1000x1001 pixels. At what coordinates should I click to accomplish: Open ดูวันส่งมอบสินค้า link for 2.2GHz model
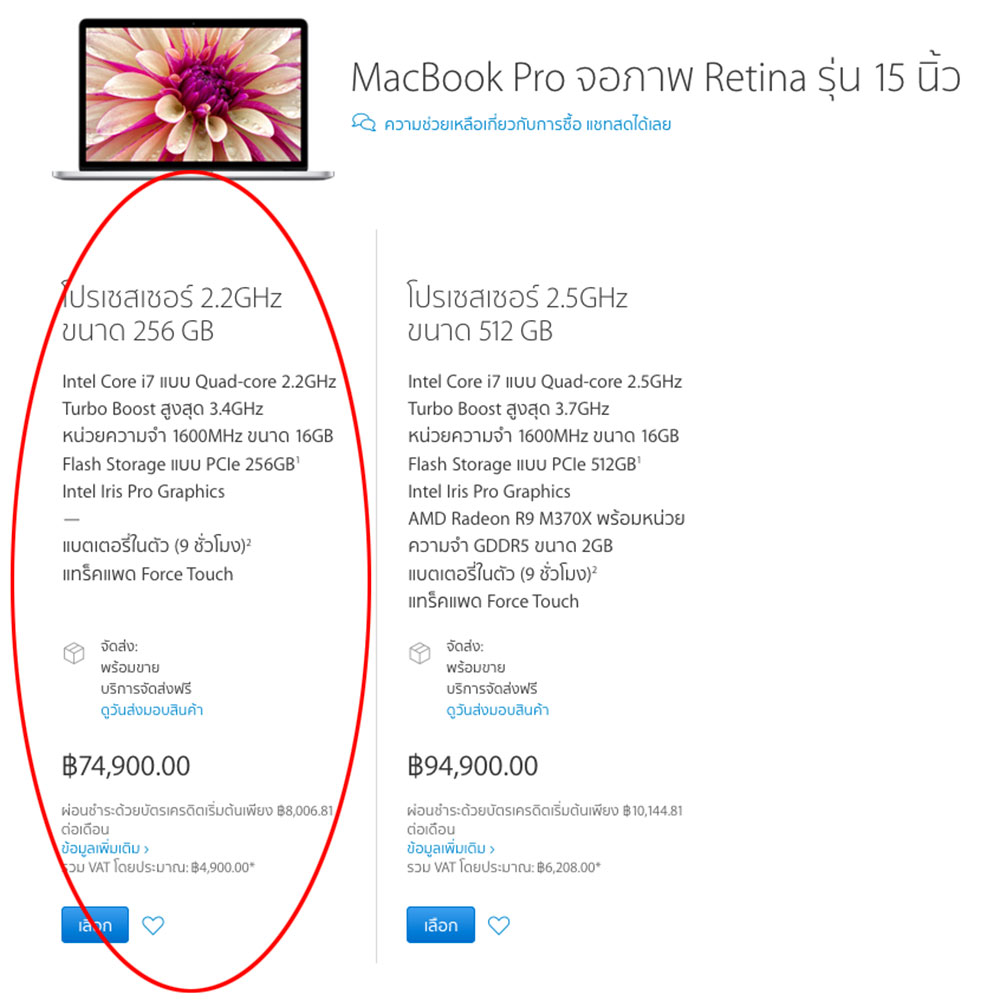151,710
